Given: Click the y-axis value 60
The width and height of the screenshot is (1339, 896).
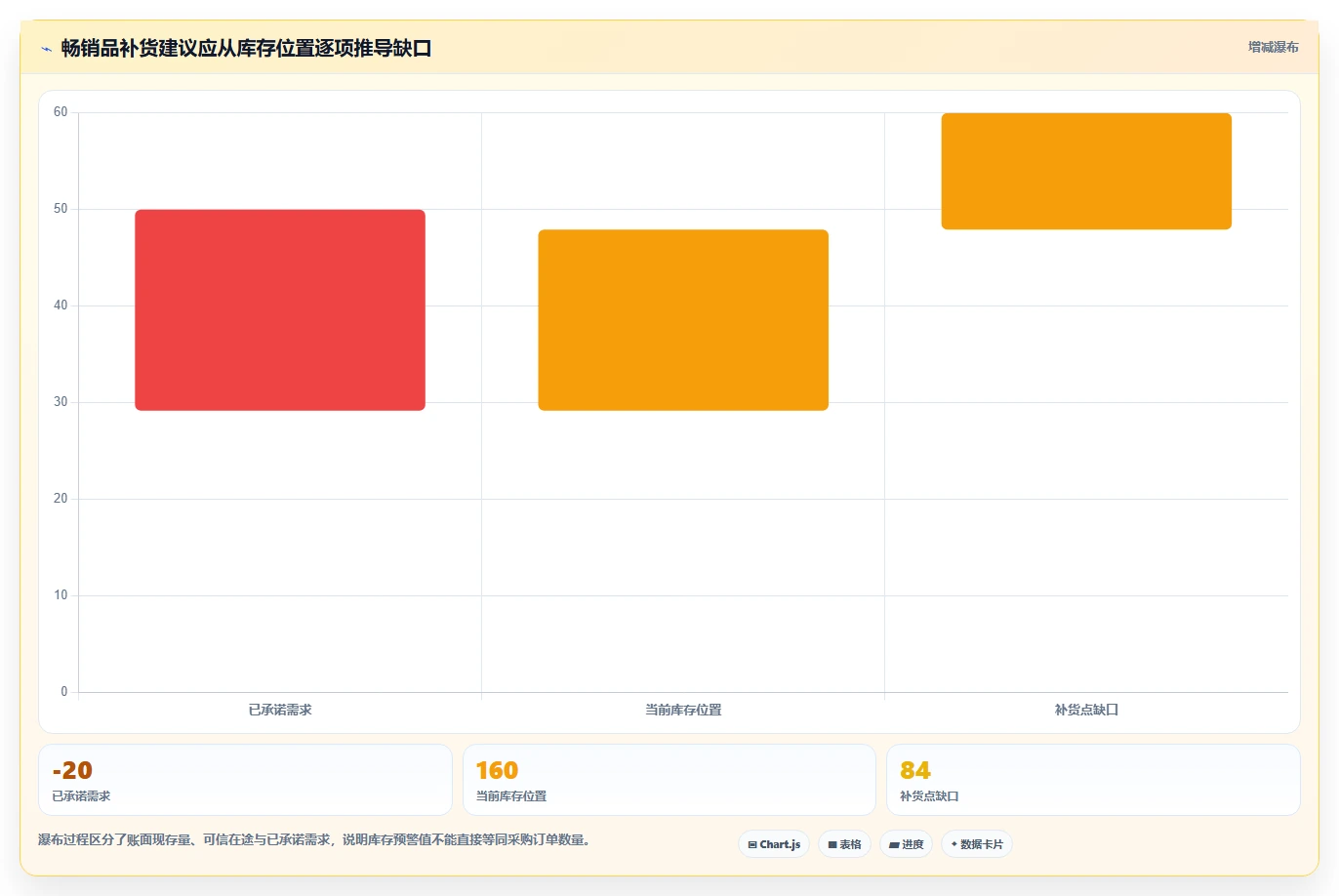Looking at the screenshot, I should (61, 112).
